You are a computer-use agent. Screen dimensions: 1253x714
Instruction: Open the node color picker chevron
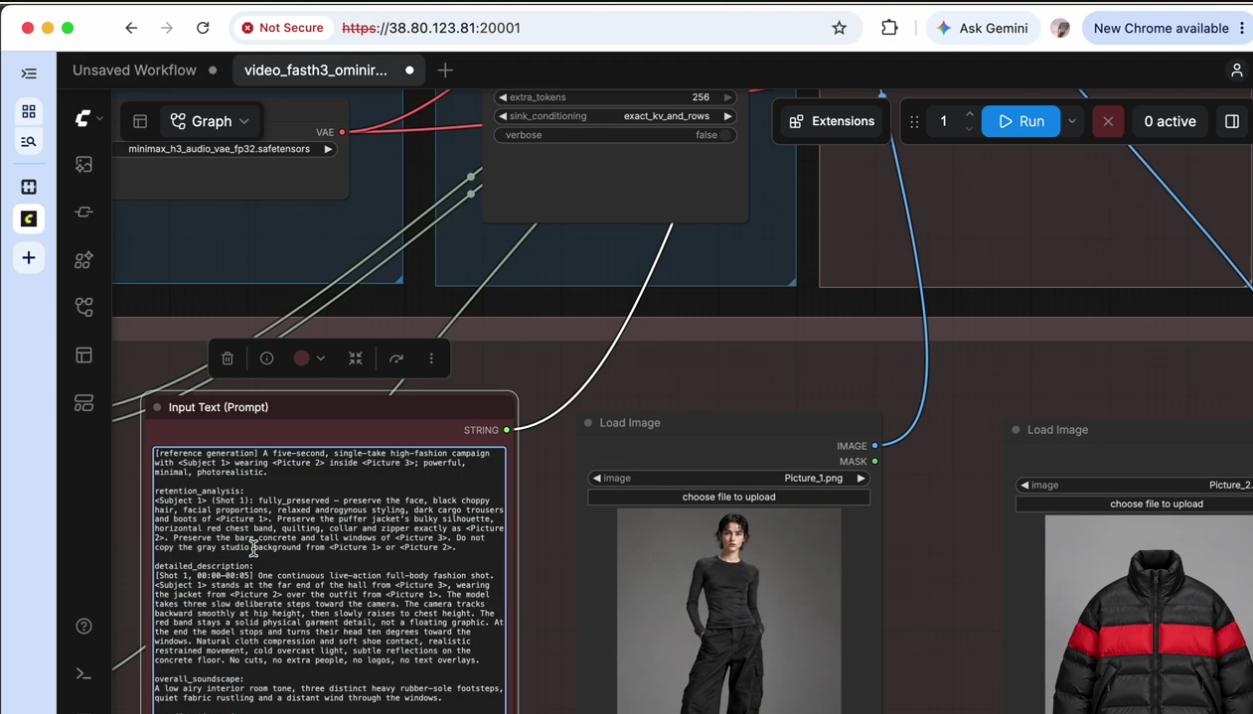(x=321, y=358)
